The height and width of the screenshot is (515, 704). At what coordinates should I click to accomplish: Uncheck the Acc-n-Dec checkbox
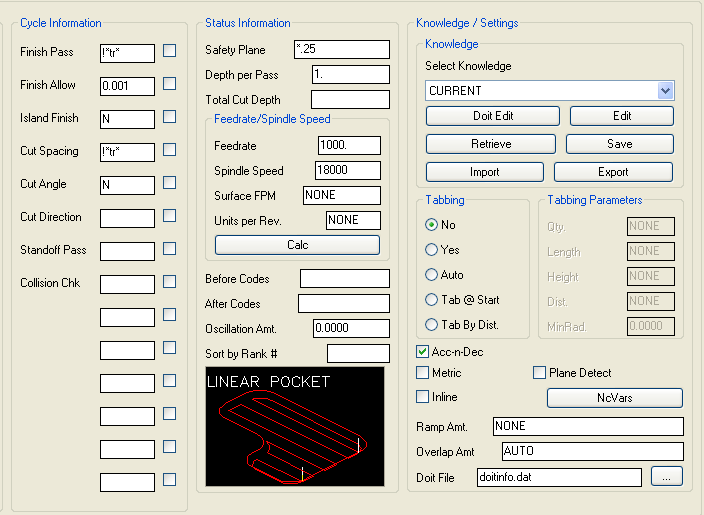pyautogui.click(x=422, y=352)
